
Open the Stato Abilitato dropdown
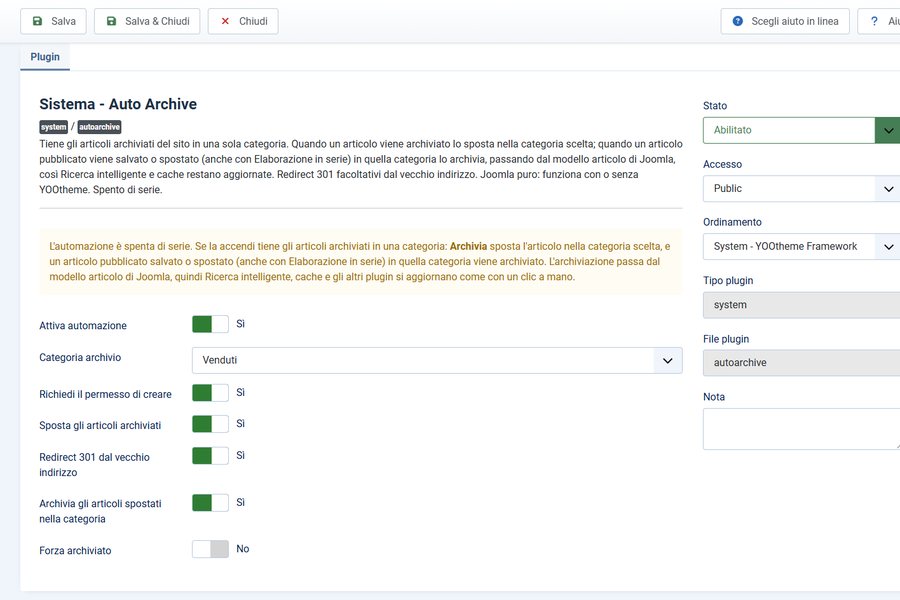801,130
